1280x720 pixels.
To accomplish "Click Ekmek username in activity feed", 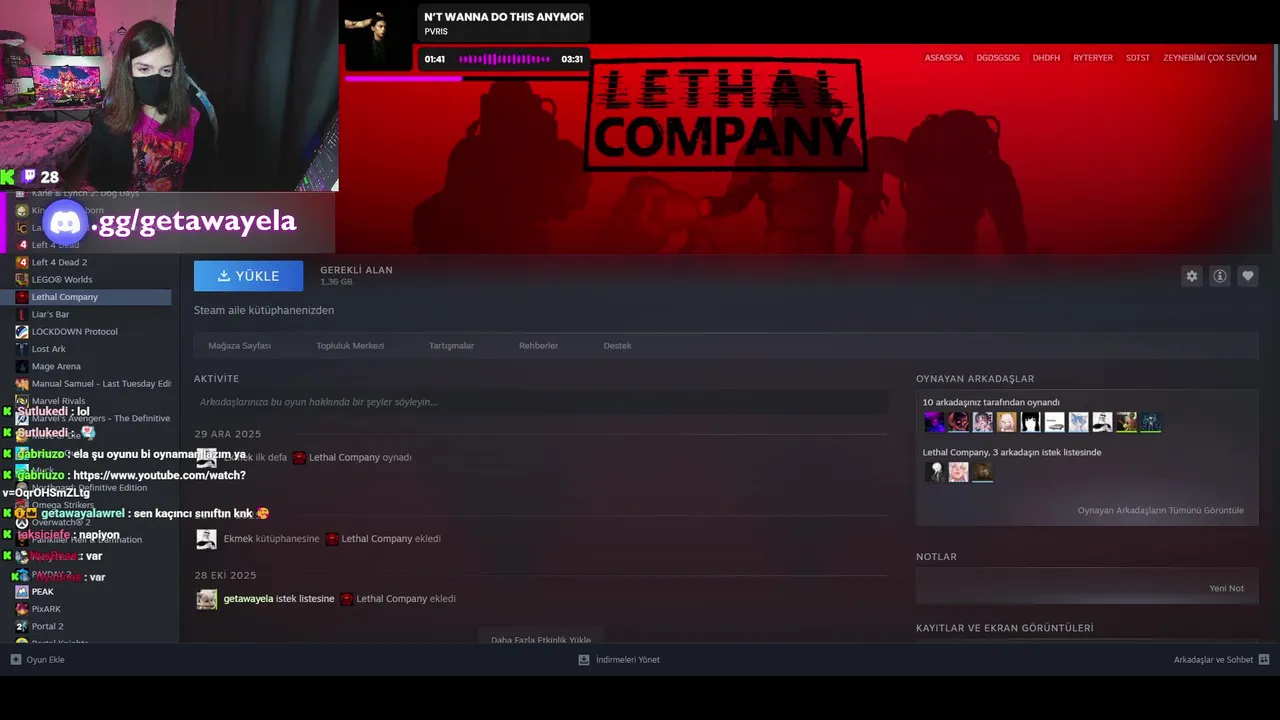I will coord(238,539).
